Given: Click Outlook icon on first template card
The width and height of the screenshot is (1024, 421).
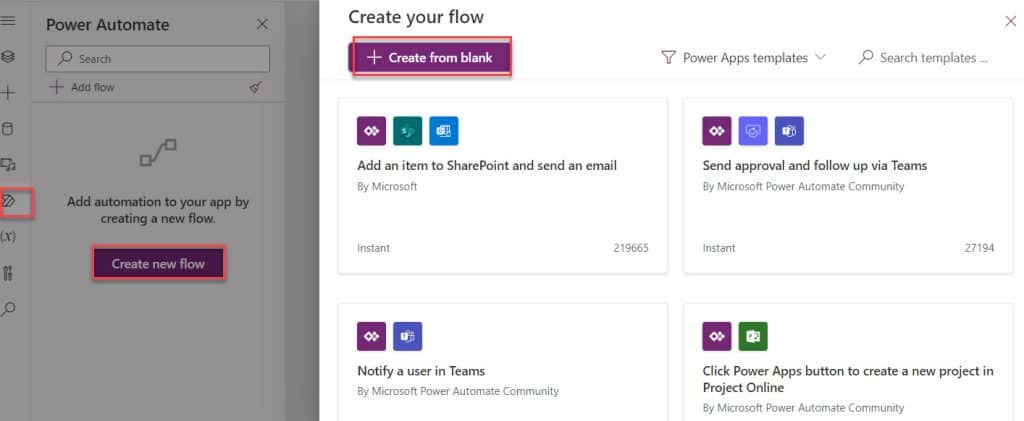Looking at the screenshot, I should (444, 131).
